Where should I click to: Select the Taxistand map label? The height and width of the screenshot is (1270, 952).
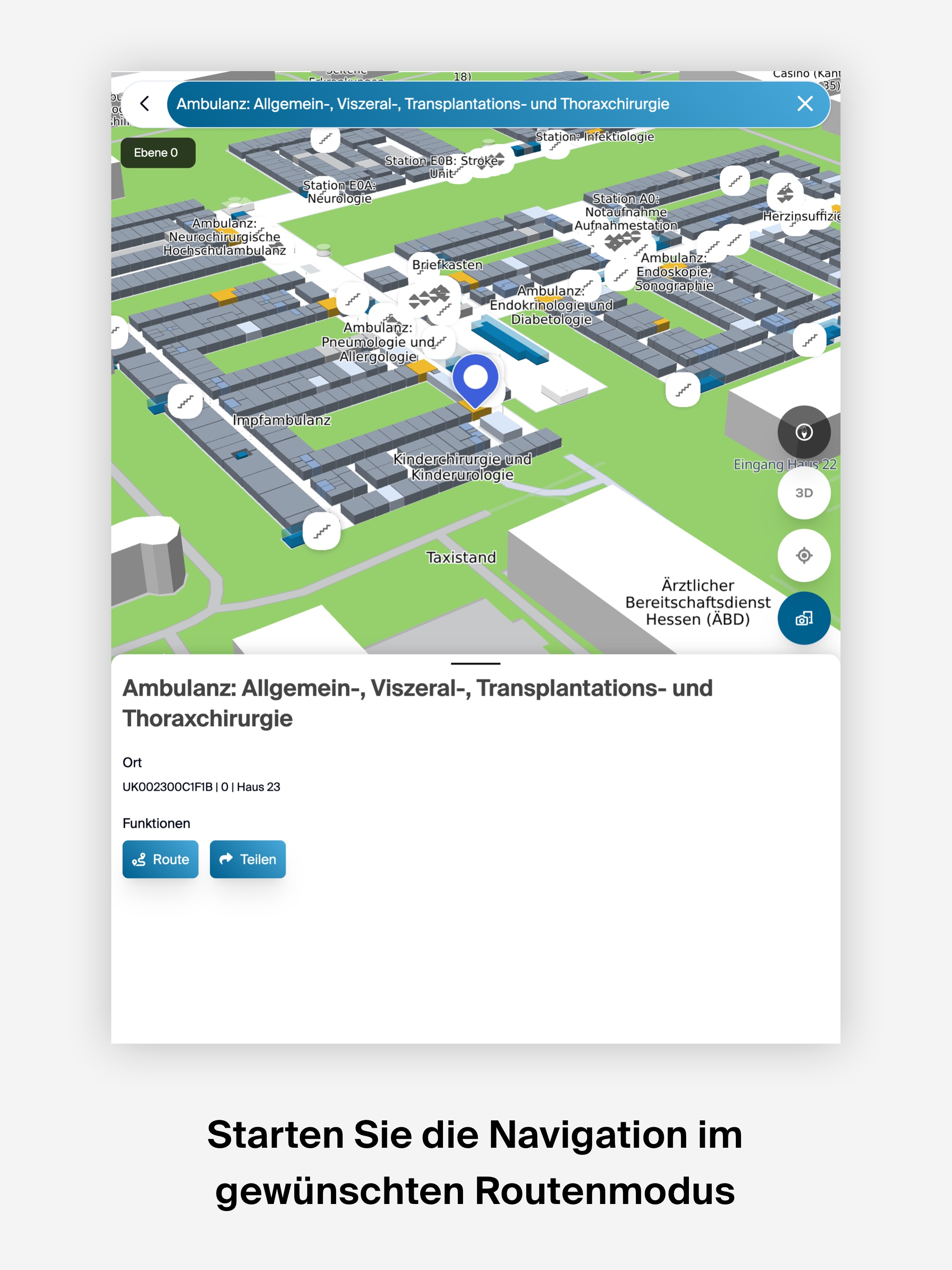(x=461, y=557)
